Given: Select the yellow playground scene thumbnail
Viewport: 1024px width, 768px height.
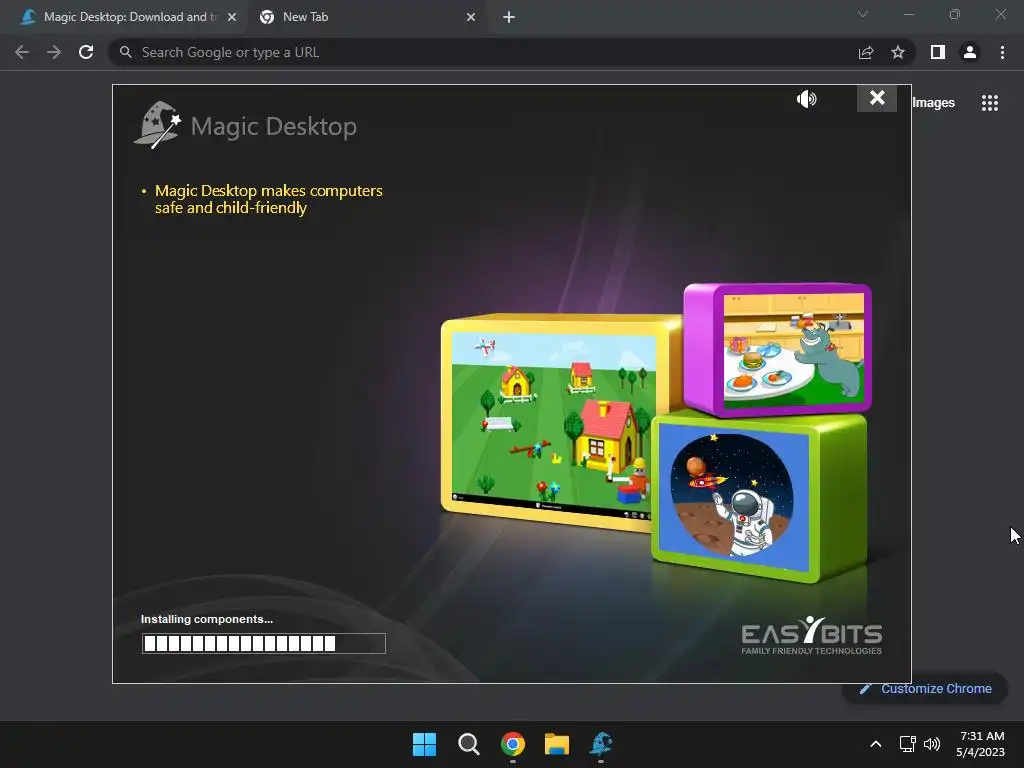Looking at the screenshot, I should click(x=553, y=423).
